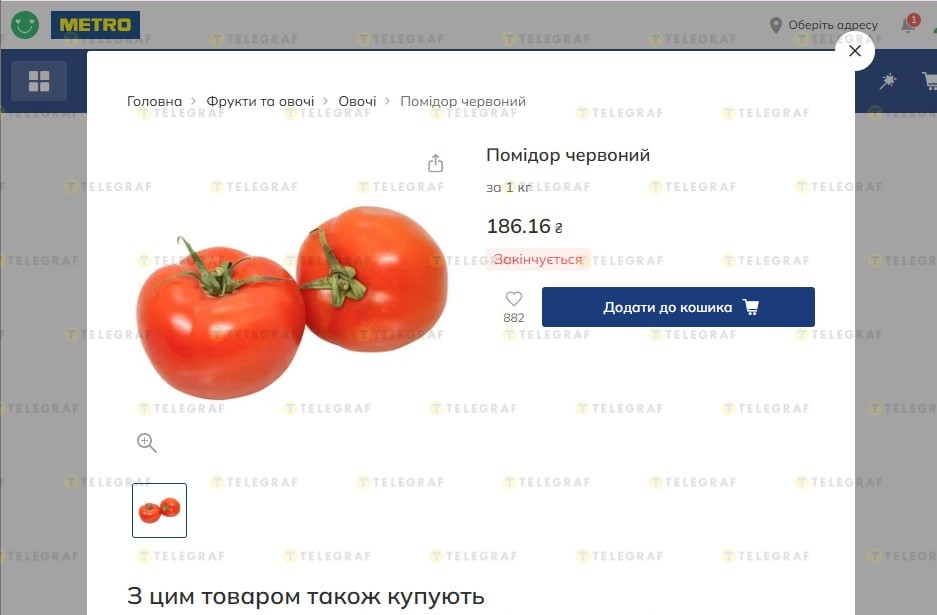Viewport: 937px width, 615px height.
Task: Click Додати до кошика button
Action: 678,307
